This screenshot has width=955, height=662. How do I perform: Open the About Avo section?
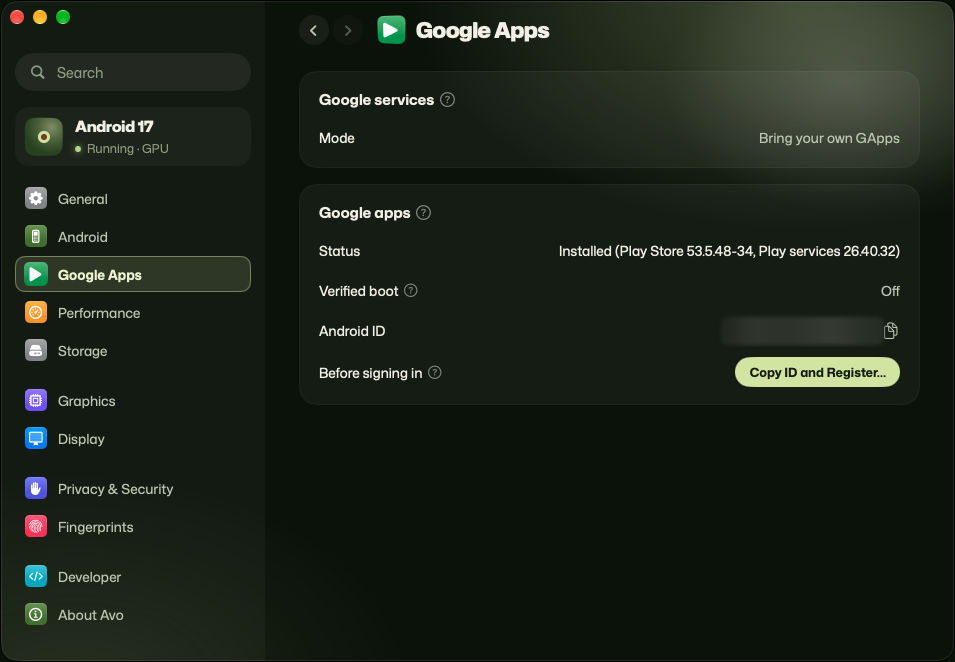(133, 614)
